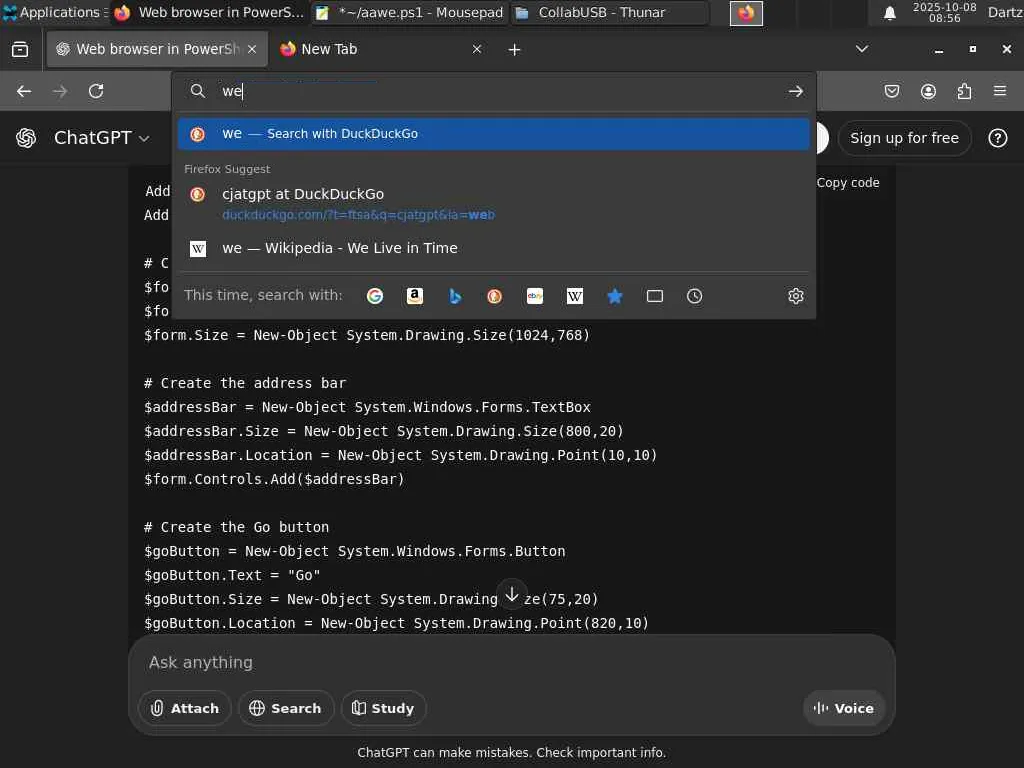The height and width of the screenshot is (768, 1024).
Task: Click the Attach button
Action: [185, 708]
